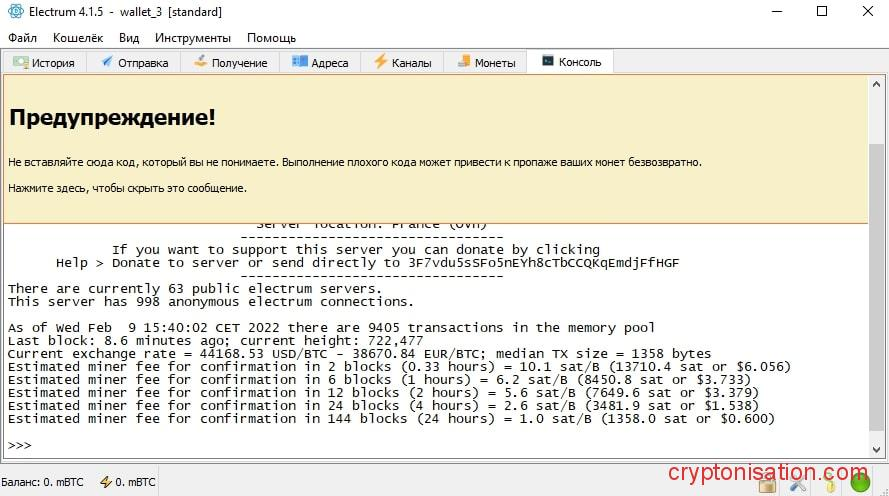Image resolution: width=889 pixels, height=496 pixels.
Task: Open the История tab
Action: point(44,62)
